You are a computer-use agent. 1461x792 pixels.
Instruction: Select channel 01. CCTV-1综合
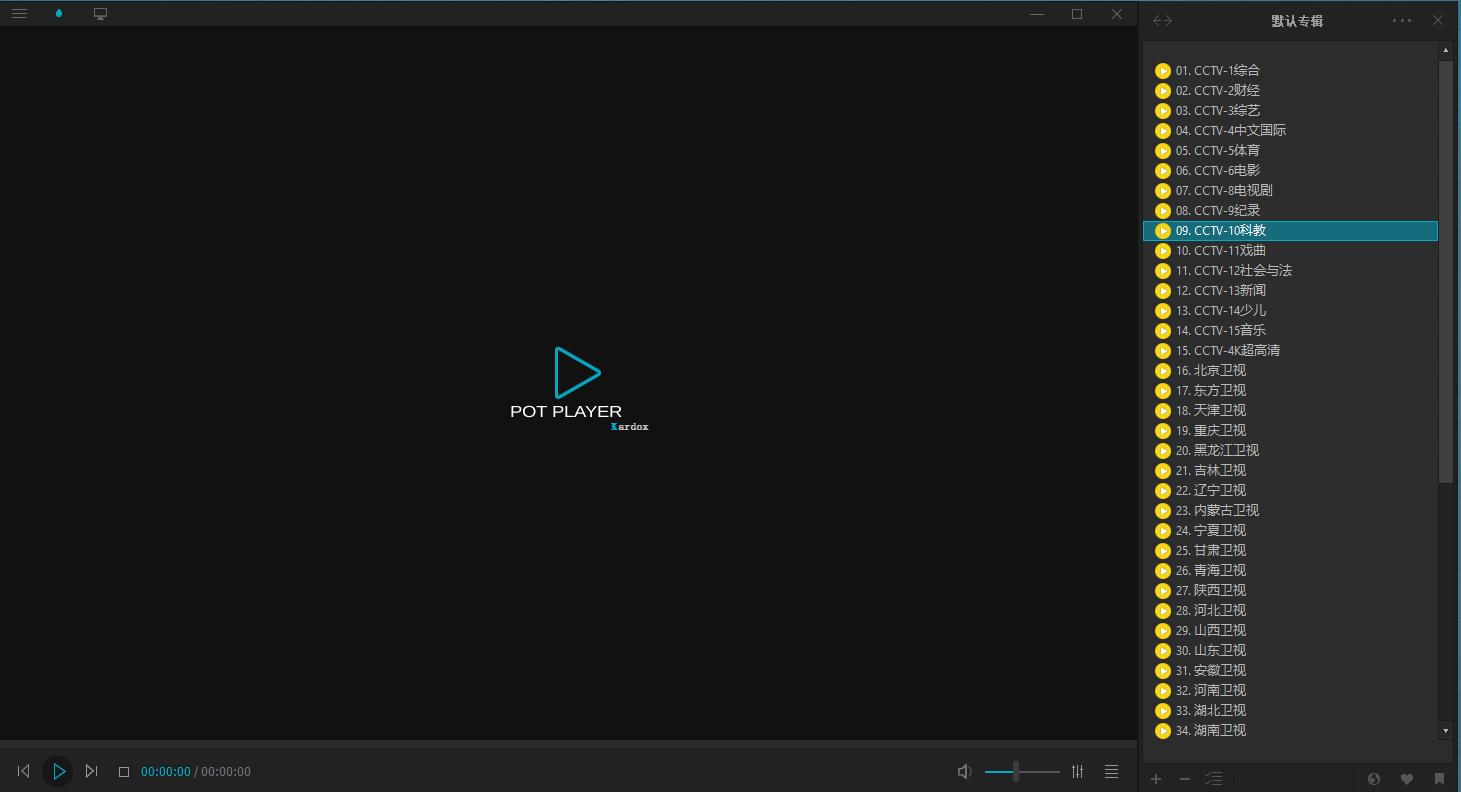click(x=1290, y=70)
